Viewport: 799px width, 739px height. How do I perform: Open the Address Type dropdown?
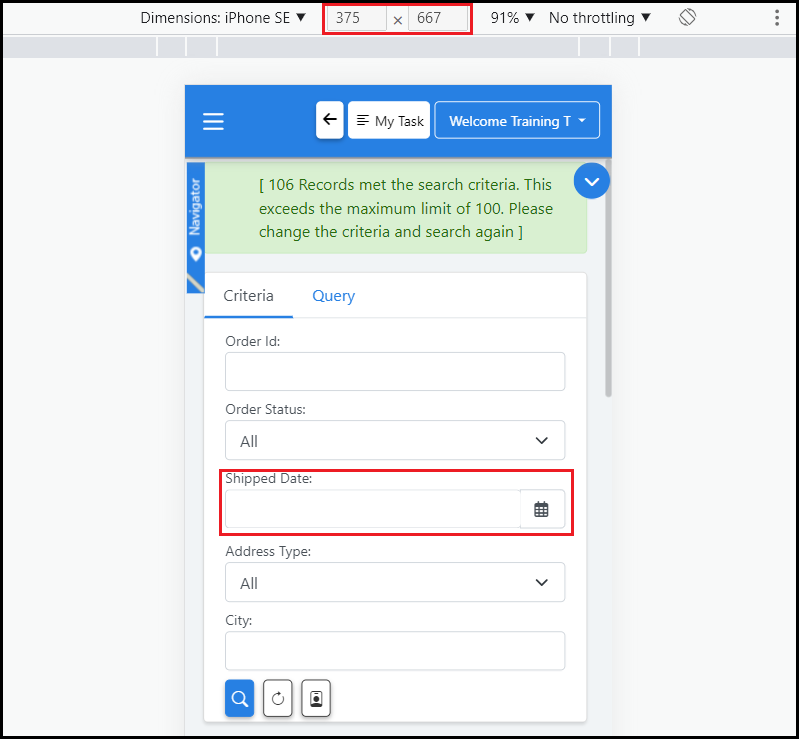(395, 582)
